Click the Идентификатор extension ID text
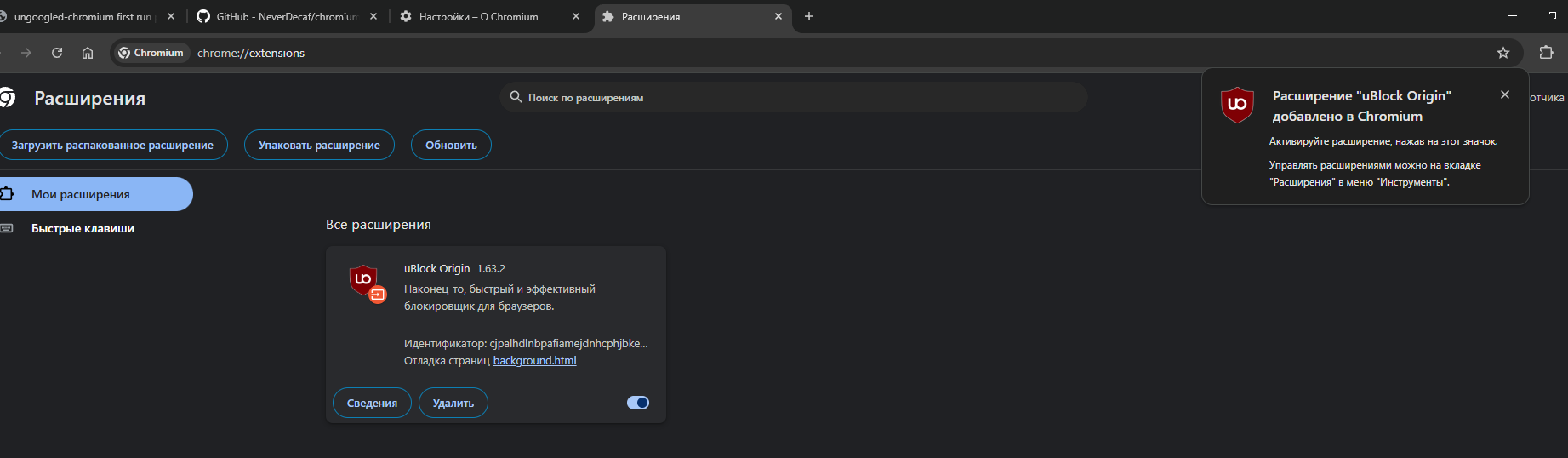The height and width of the screenshot is (458, 1568). [526, 343]
